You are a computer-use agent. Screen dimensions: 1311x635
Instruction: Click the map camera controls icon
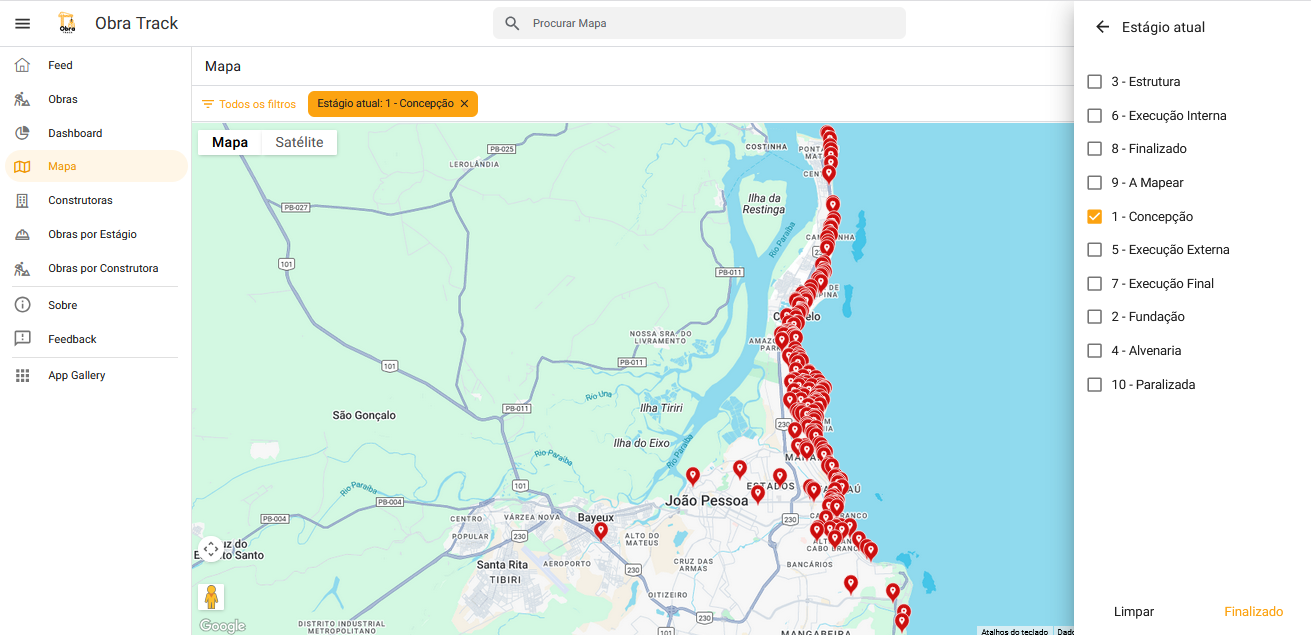click(210, 549)
